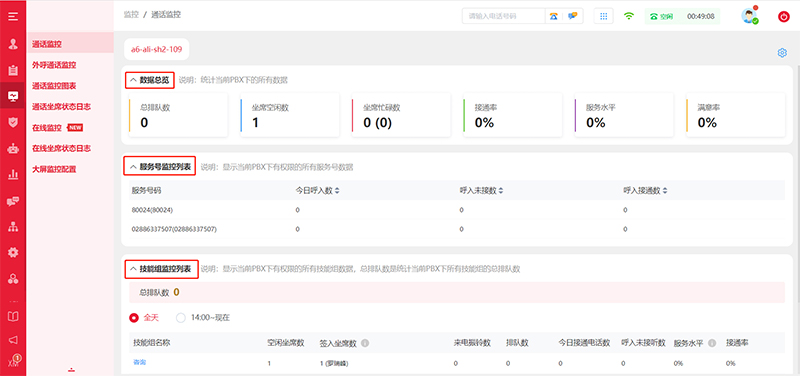Open the clipboard icon in red sidebar
This screenshot has width=800, height=376.
pyautogui.click(x=13, y=70)
